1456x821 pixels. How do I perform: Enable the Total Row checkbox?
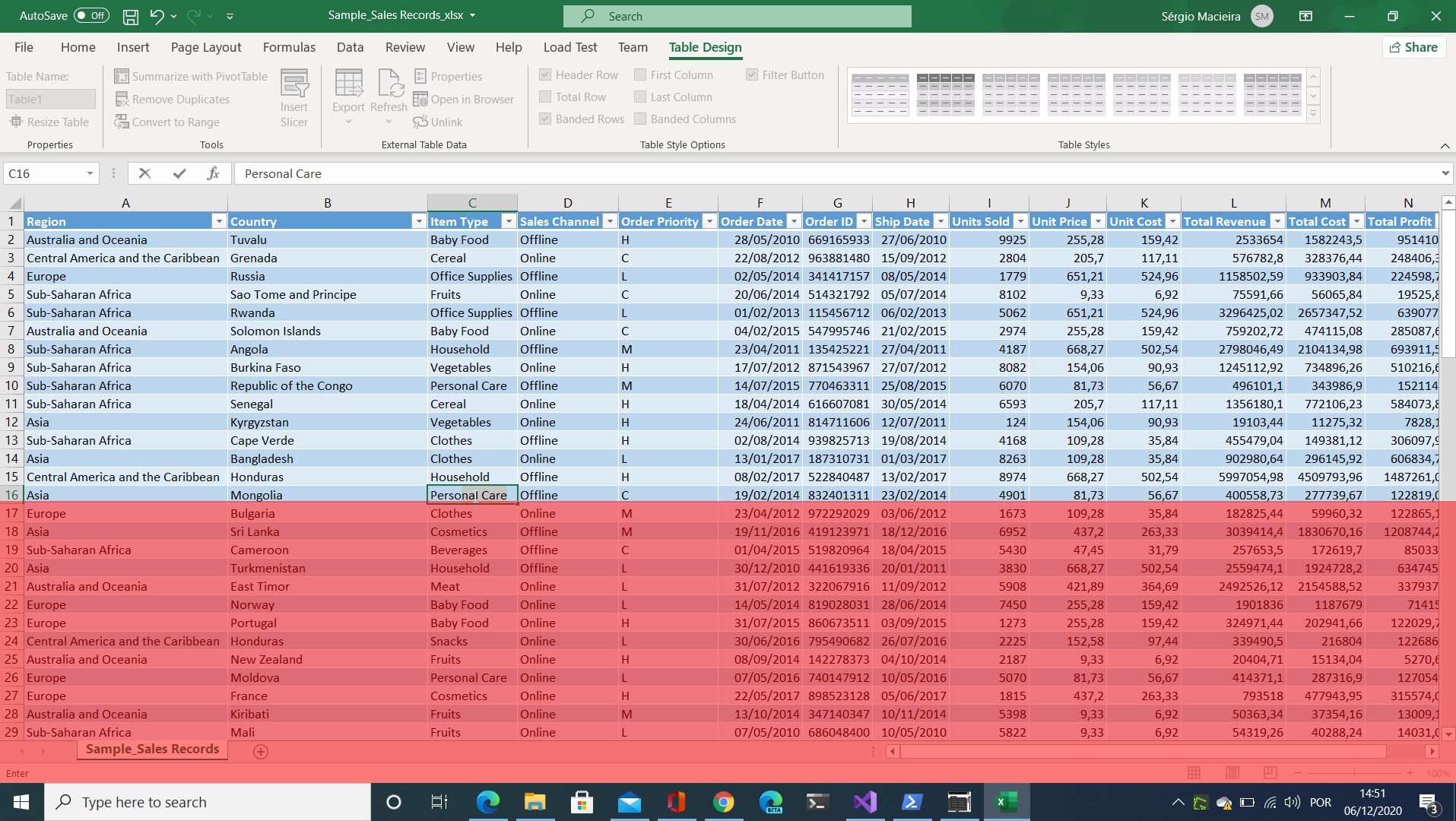[545, 97]
